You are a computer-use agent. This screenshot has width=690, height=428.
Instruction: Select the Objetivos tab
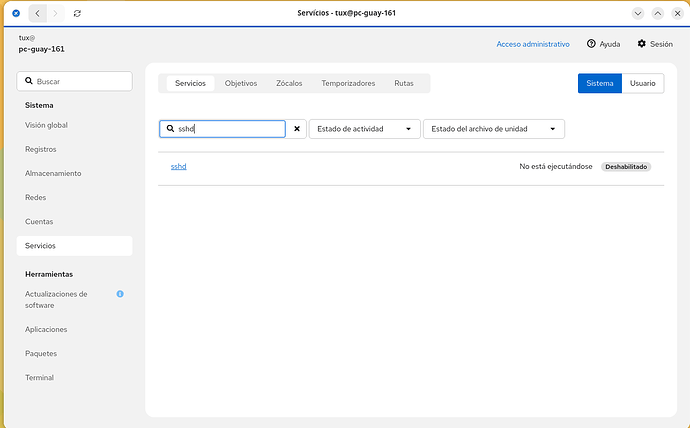241,83
